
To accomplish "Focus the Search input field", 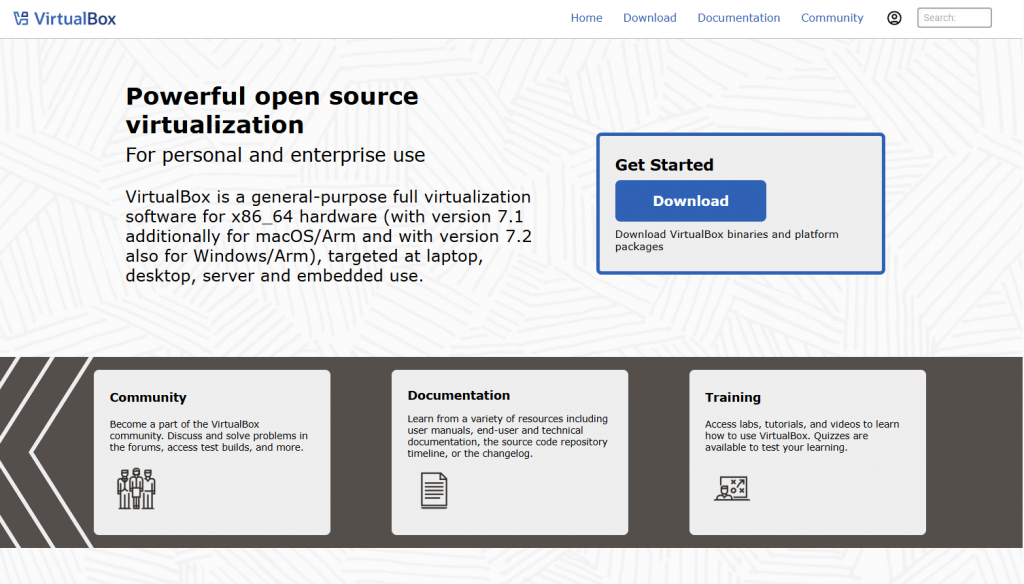I will click(954, 18).
